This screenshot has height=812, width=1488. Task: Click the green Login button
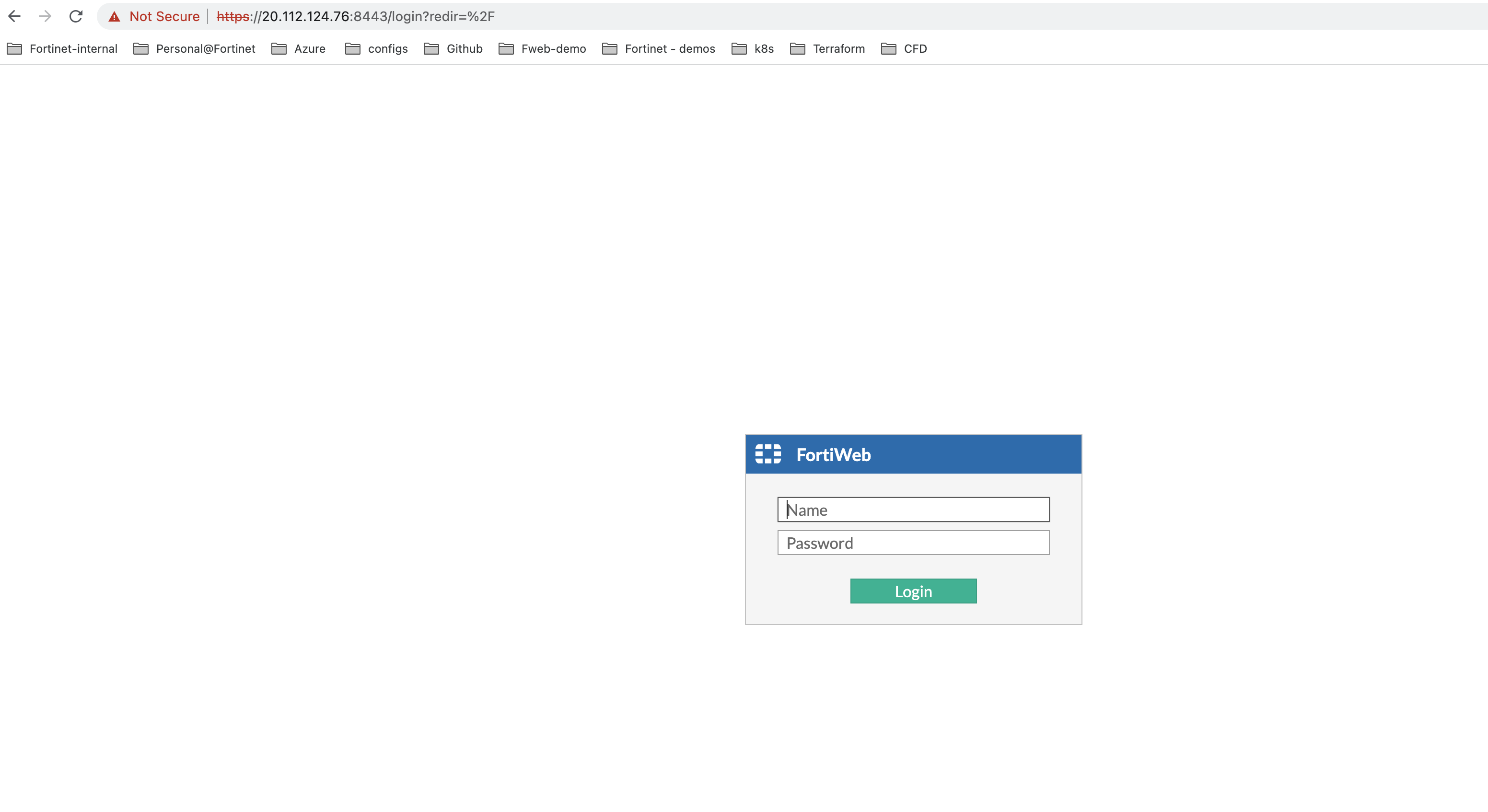coord(913,591)
